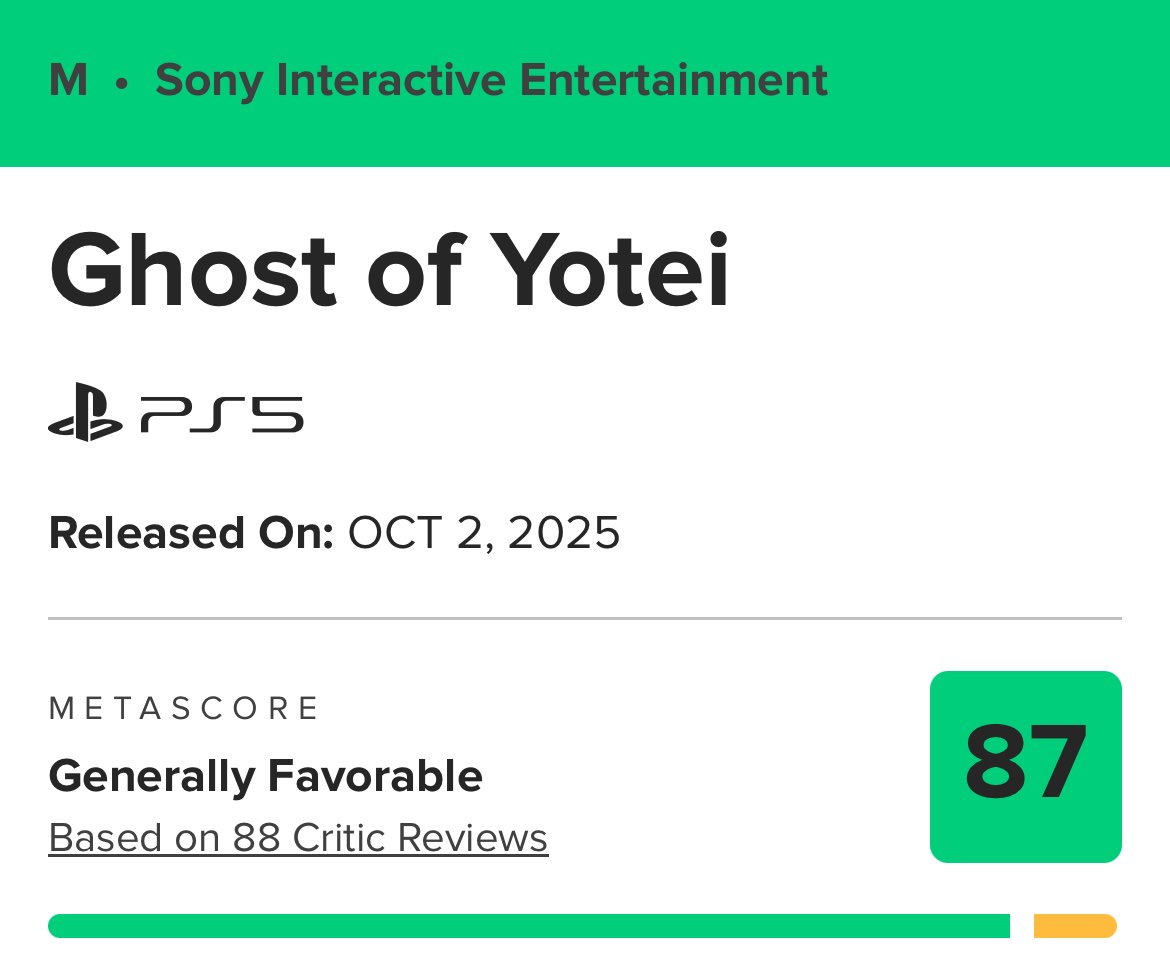
Task: Click the green 87 Metascore badge
Action: (1025, 767)
